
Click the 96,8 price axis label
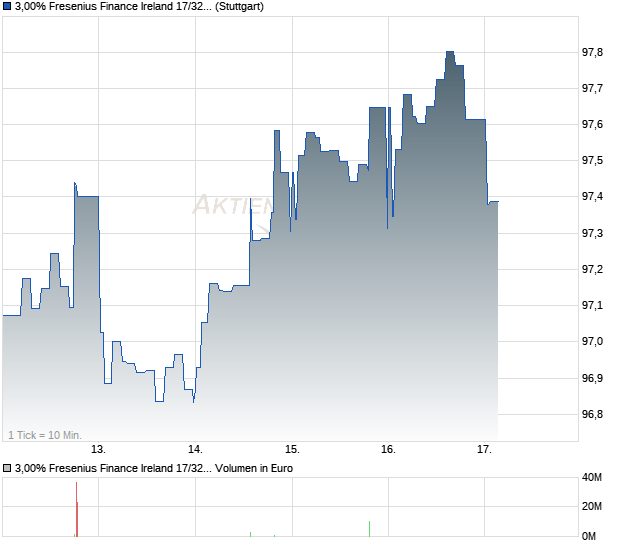click(x=592, y=414)
